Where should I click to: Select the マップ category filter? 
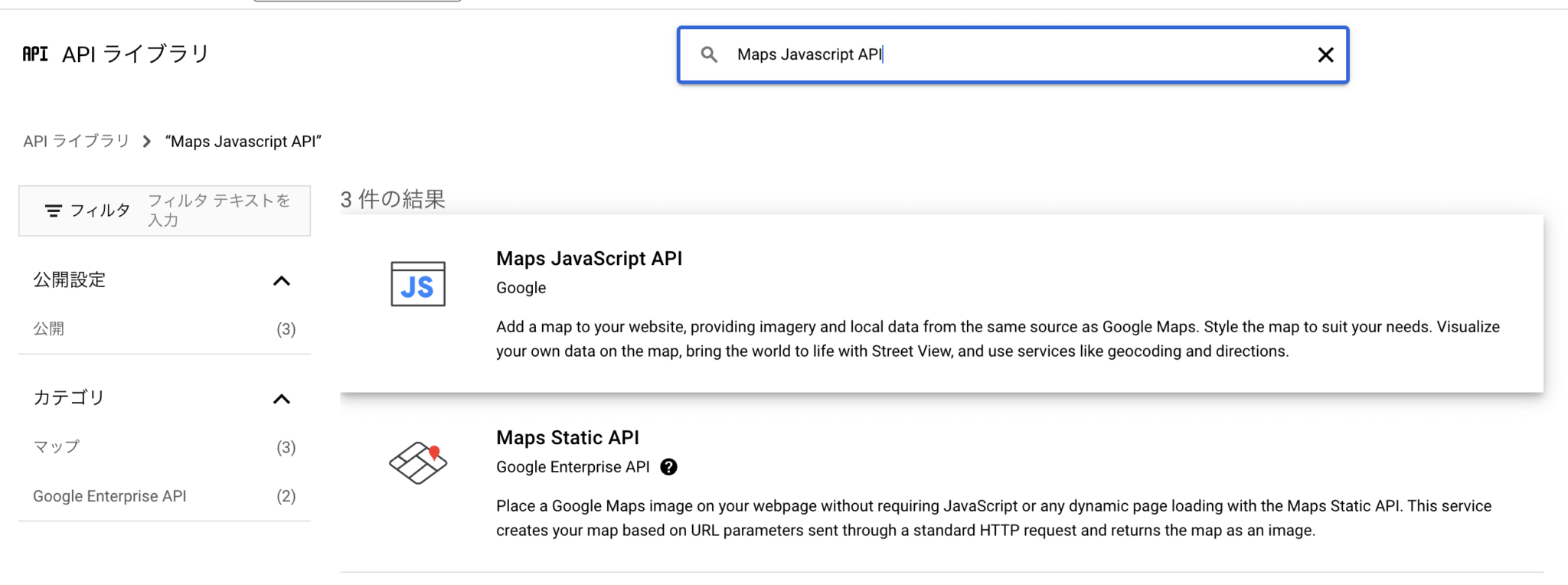tap(57, 447)
